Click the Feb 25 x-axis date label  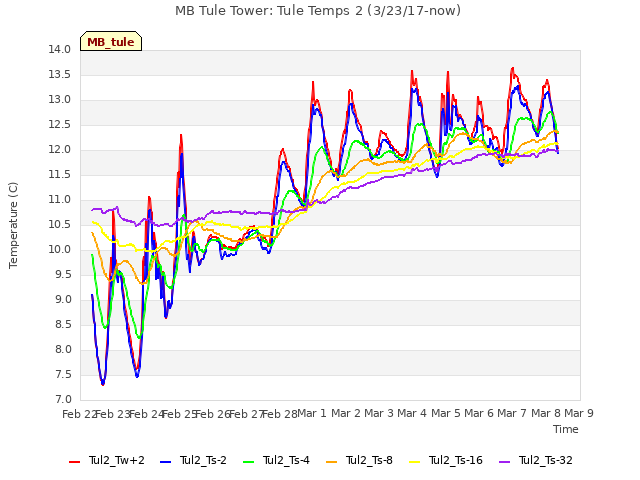tap(180, 414)
